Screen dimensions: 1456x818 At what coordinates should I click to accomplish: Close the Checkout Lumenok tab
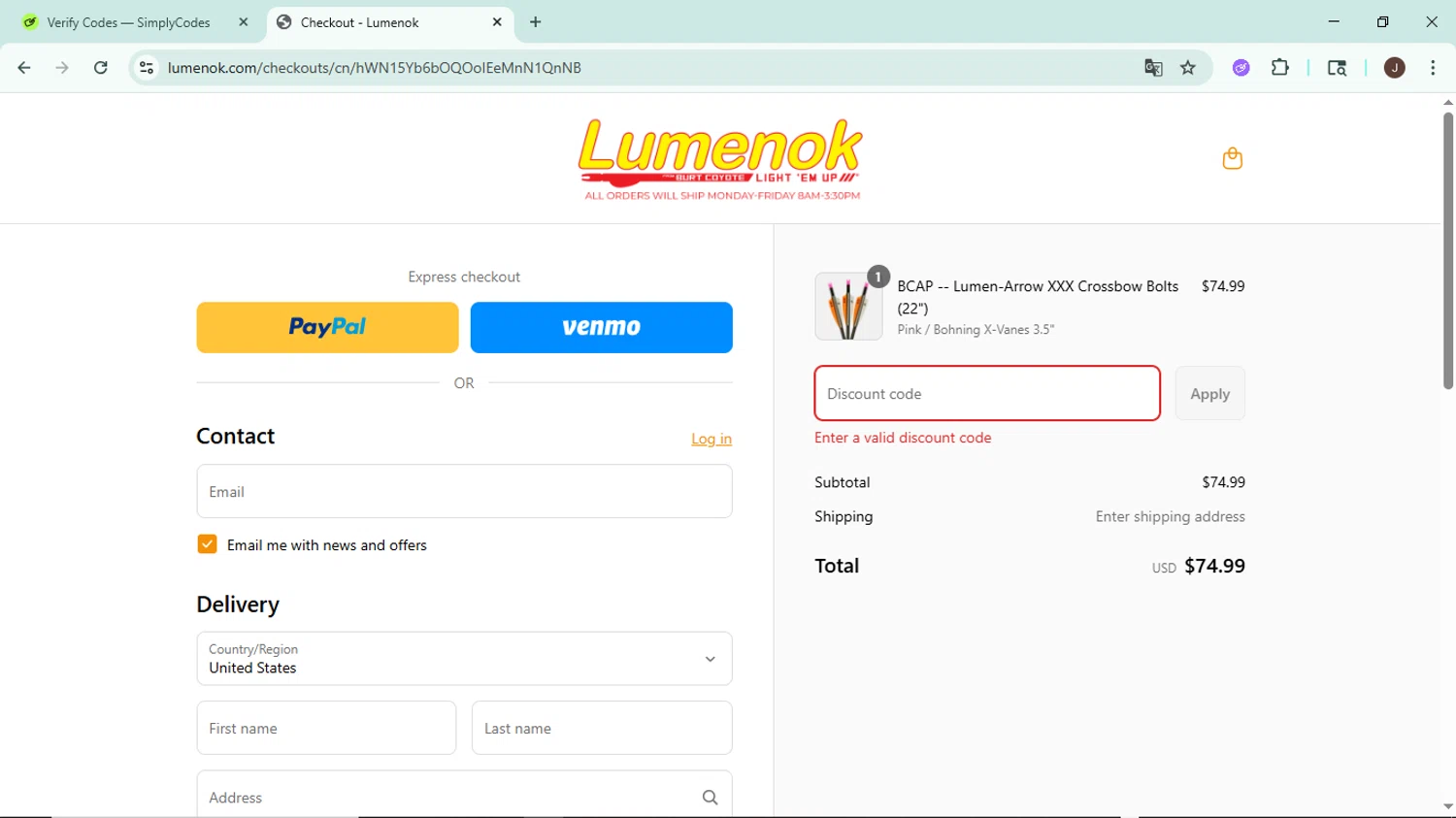(x=497, y=22)
